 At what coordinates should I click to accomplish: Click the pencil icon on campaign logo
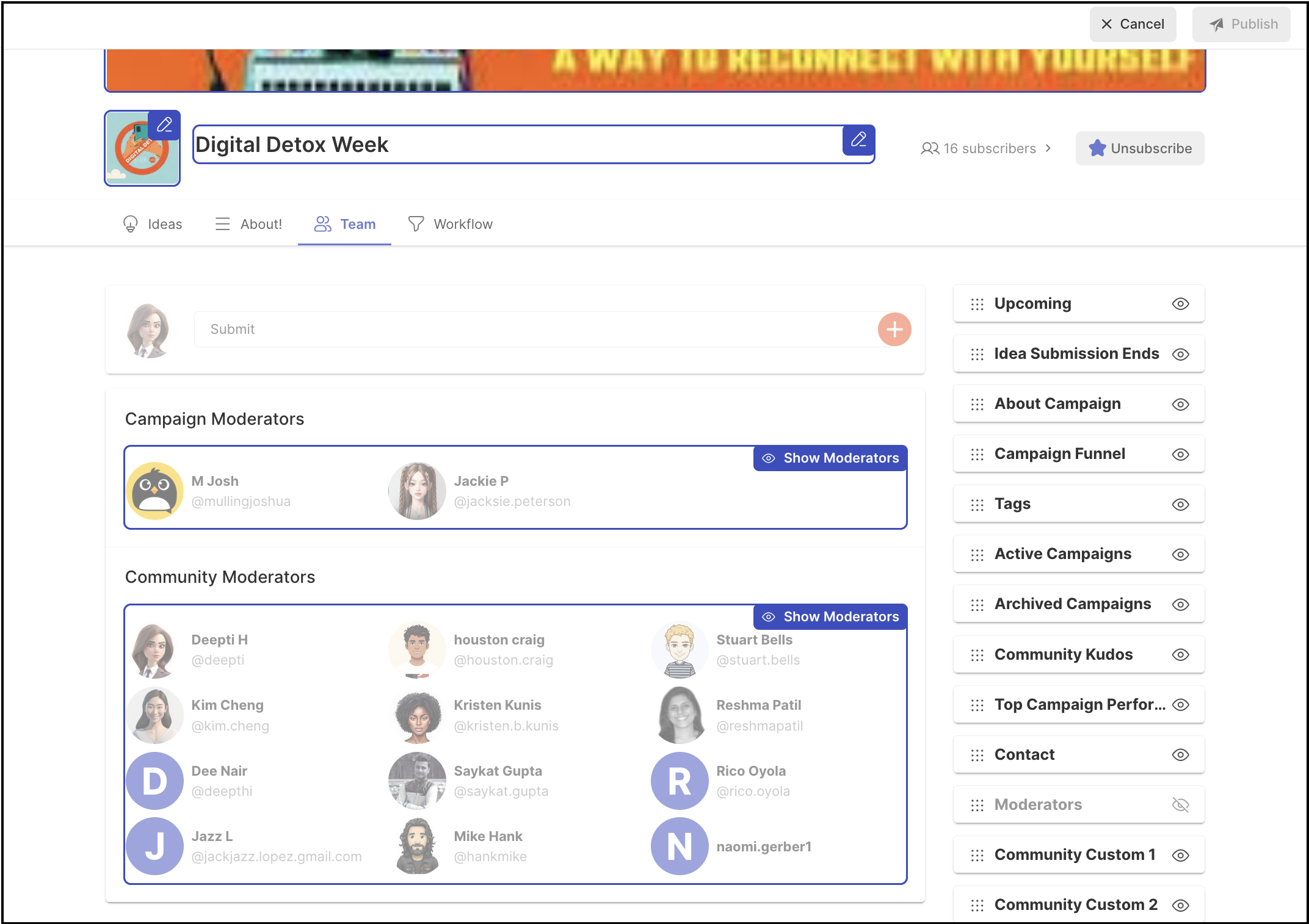[164, 126]
